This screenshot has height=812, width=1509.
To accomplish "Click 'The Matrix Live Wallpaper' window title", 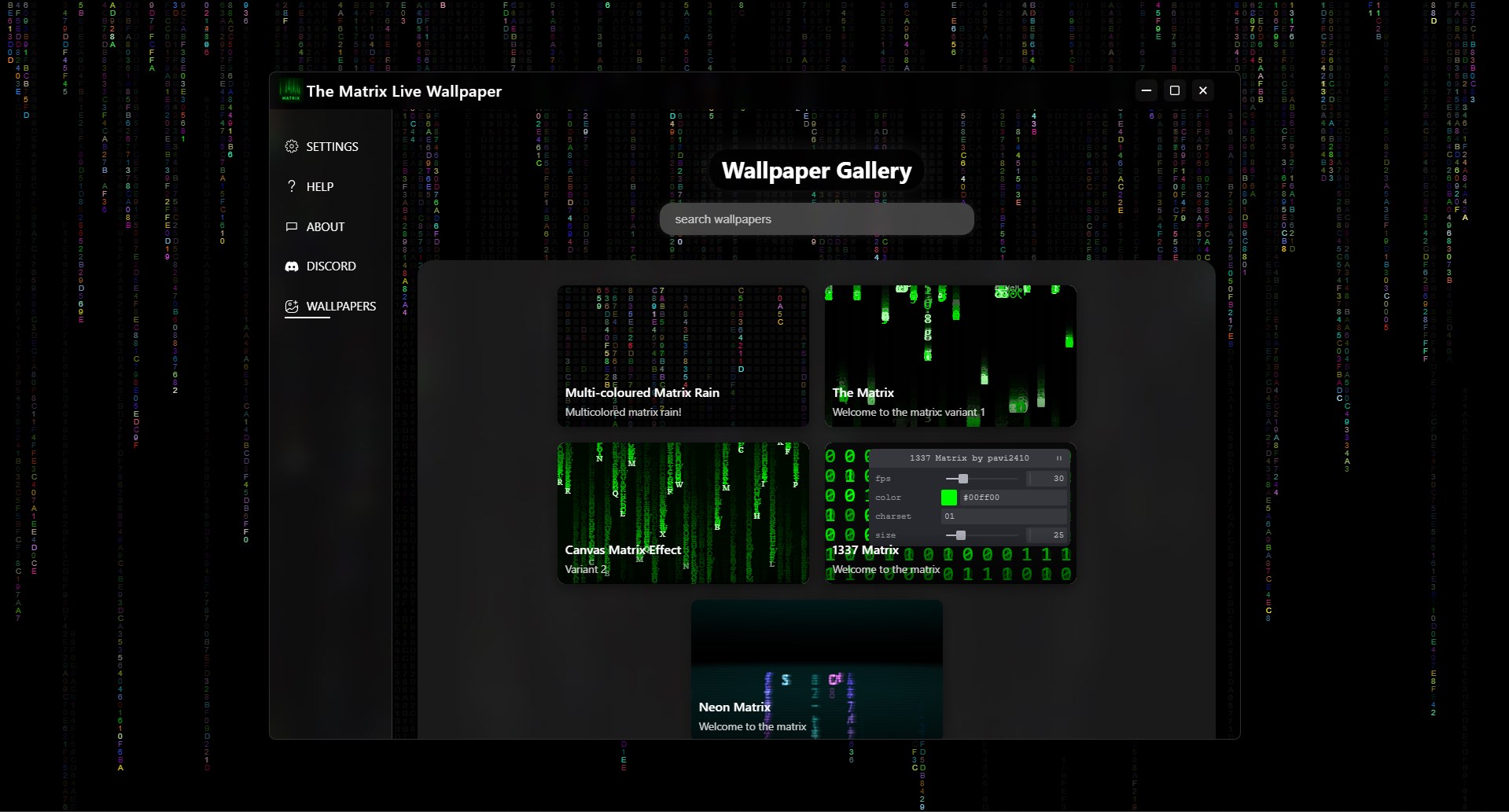I will (x=404, y=91).
